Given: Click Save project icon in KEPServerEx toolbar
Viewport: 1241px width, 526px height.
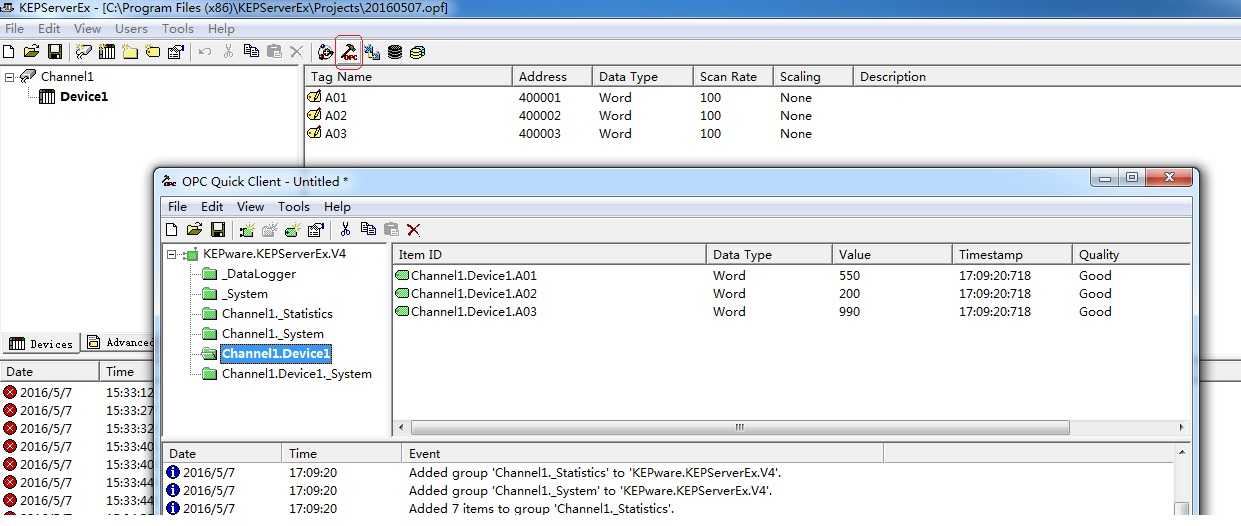Looking at the screenshot, I should tap(55, 52).
